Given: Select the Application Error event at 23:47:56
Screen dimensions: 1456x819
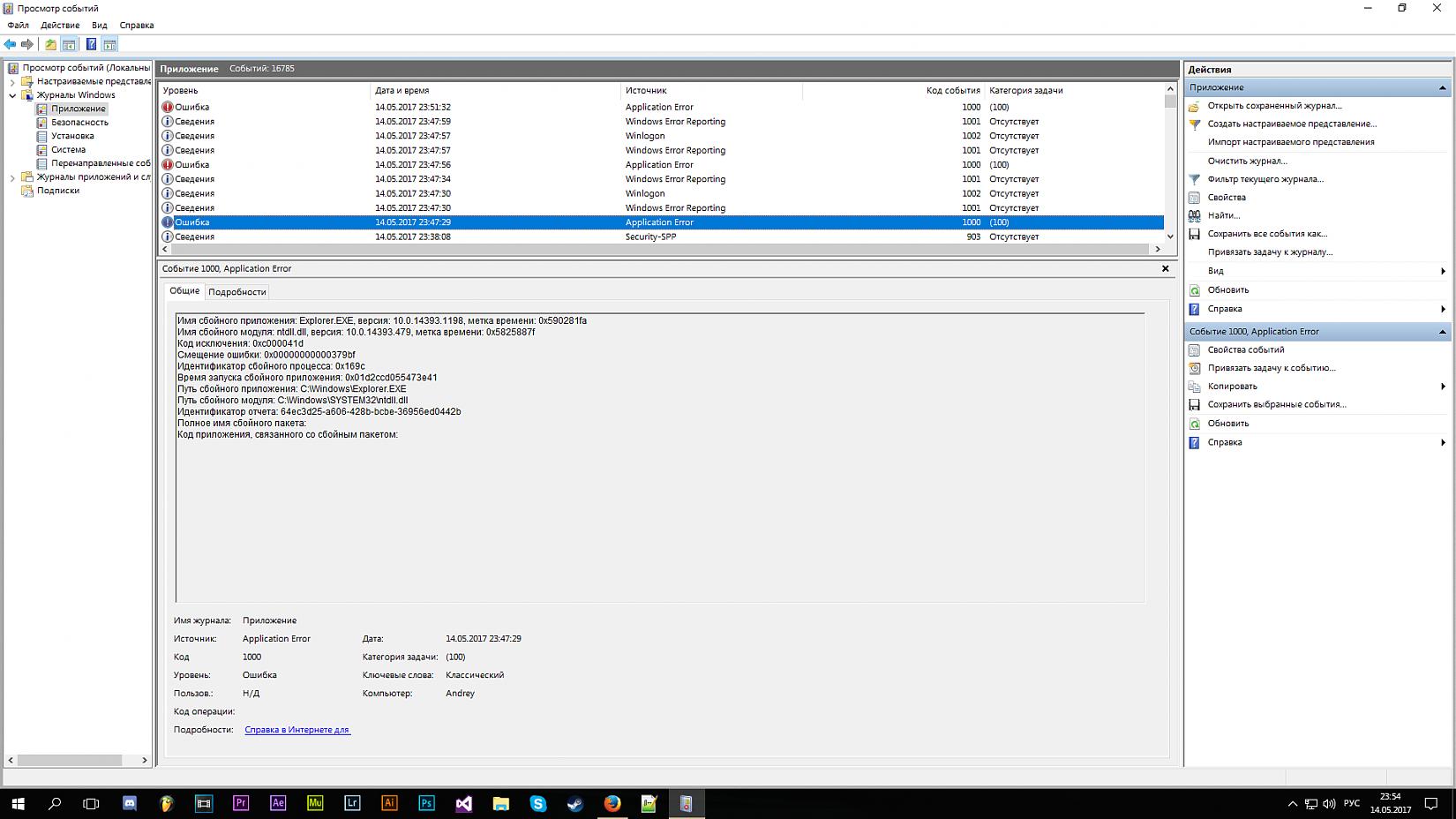Looking at the screenshot, I should pos(662,165).
